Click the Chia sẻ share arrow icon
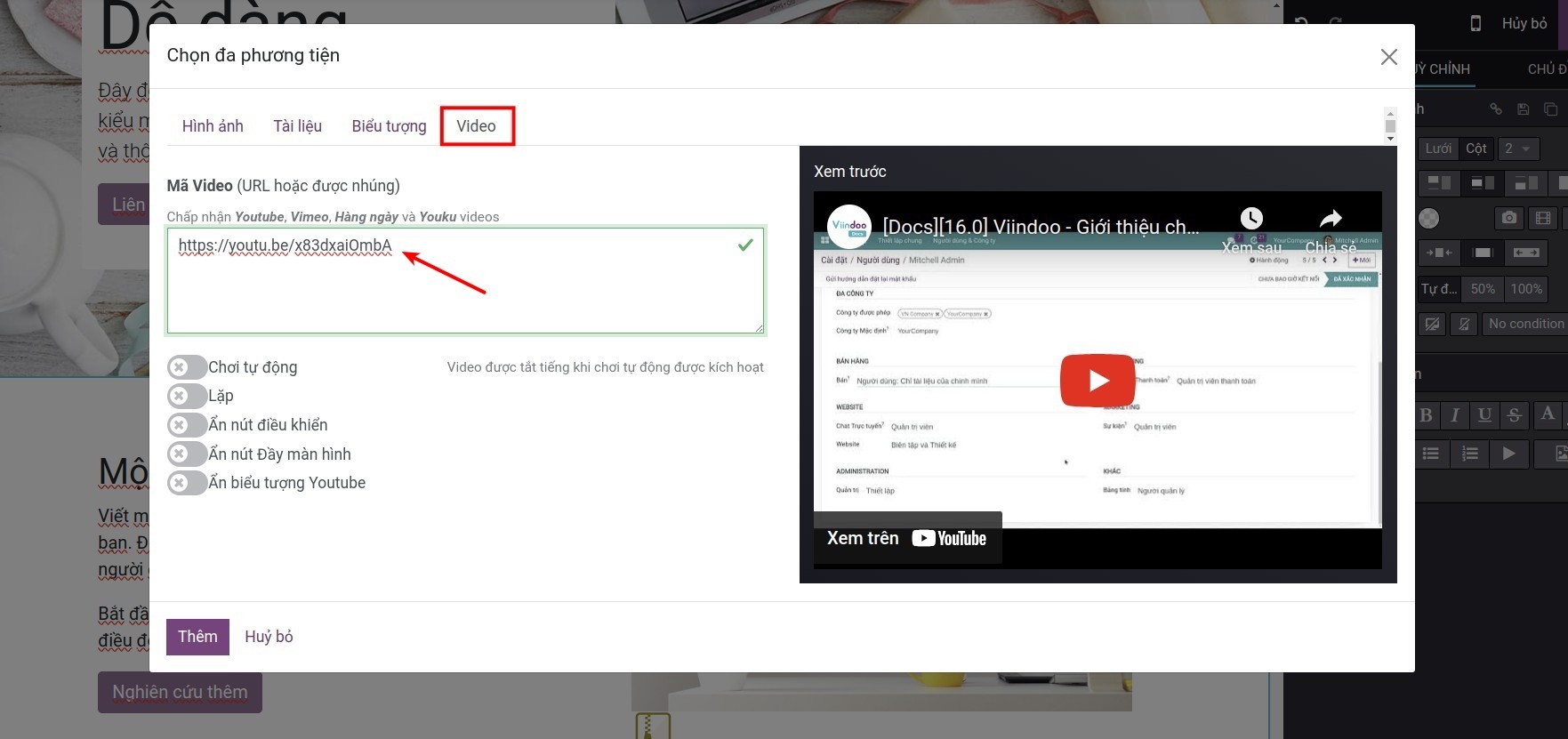The image size is (1568, 739). pyautogui.click(x=1331, y=218)
